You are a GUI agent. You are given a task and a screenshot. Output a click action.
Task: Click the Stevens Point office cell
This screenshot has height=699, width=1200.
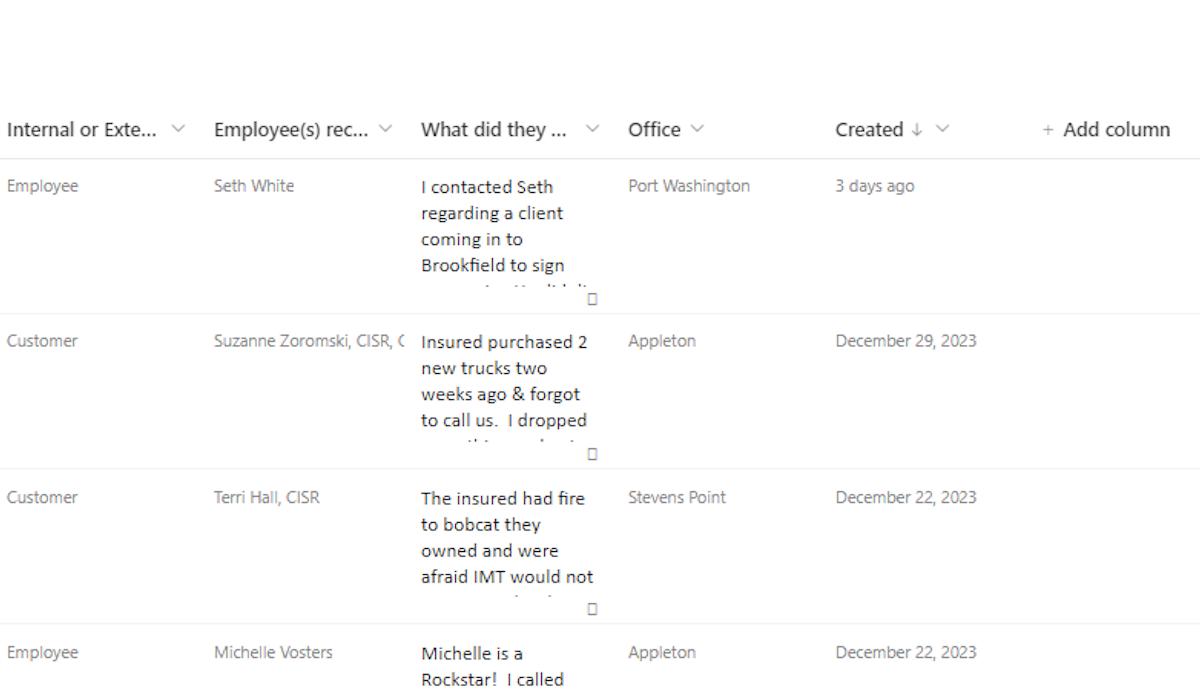pos(677,497)
